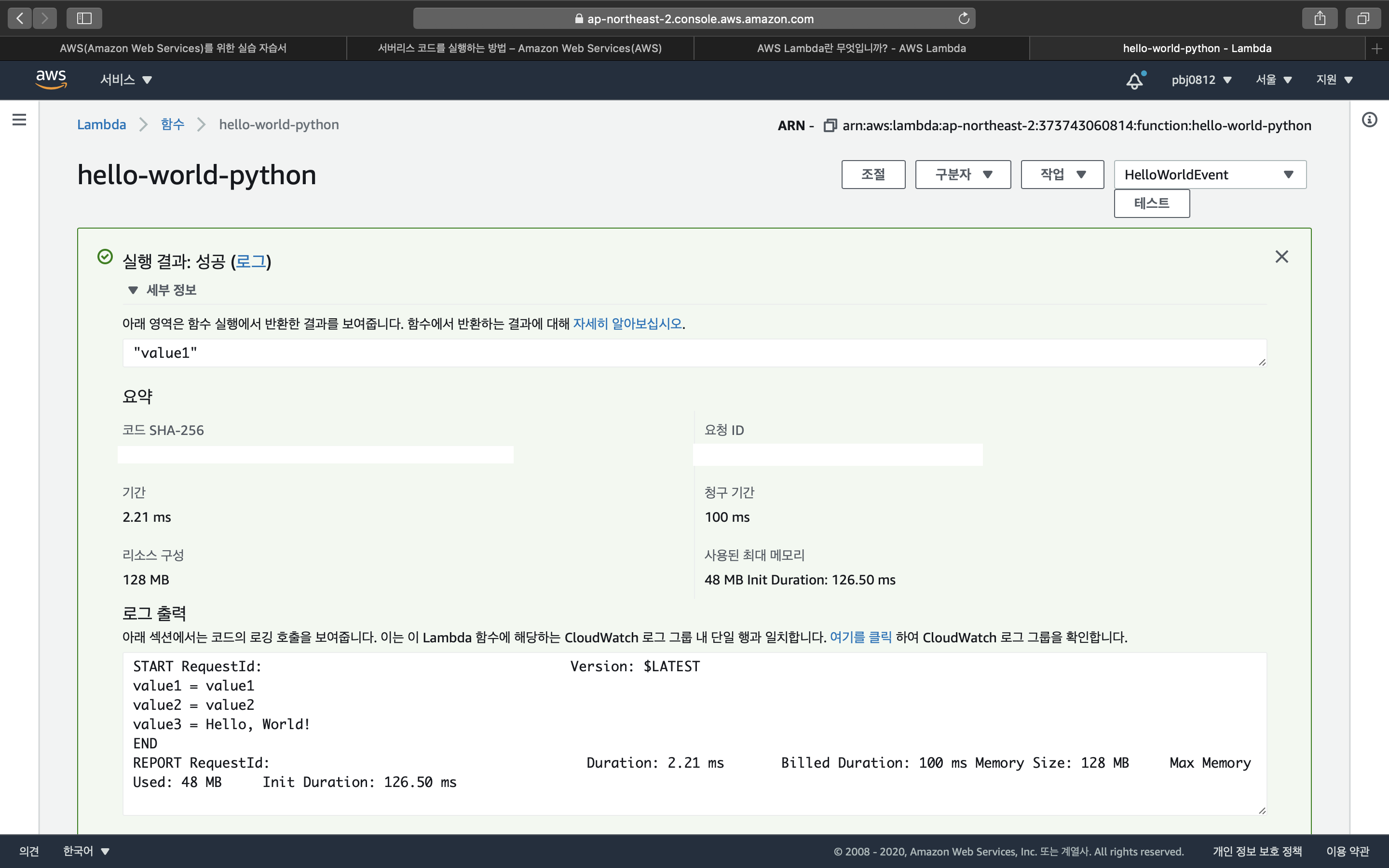Expand the 구분자 qualifier dropdown
Viewport: 1389px width, 868px height.
(x=963, y=175)
